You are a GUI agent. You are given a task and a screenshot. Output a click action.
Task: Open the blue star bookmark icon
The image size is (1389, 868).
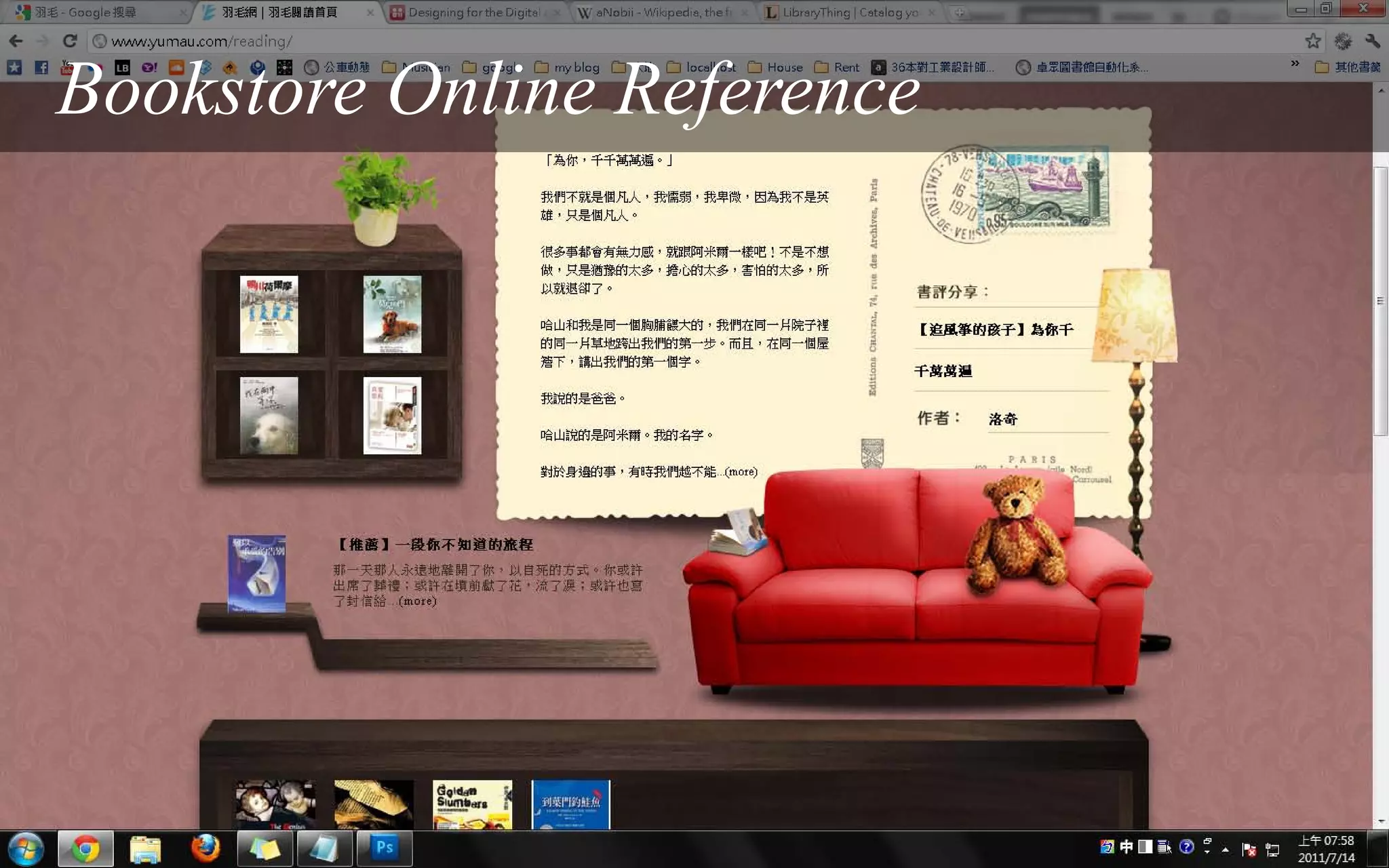tap(14, 67)
